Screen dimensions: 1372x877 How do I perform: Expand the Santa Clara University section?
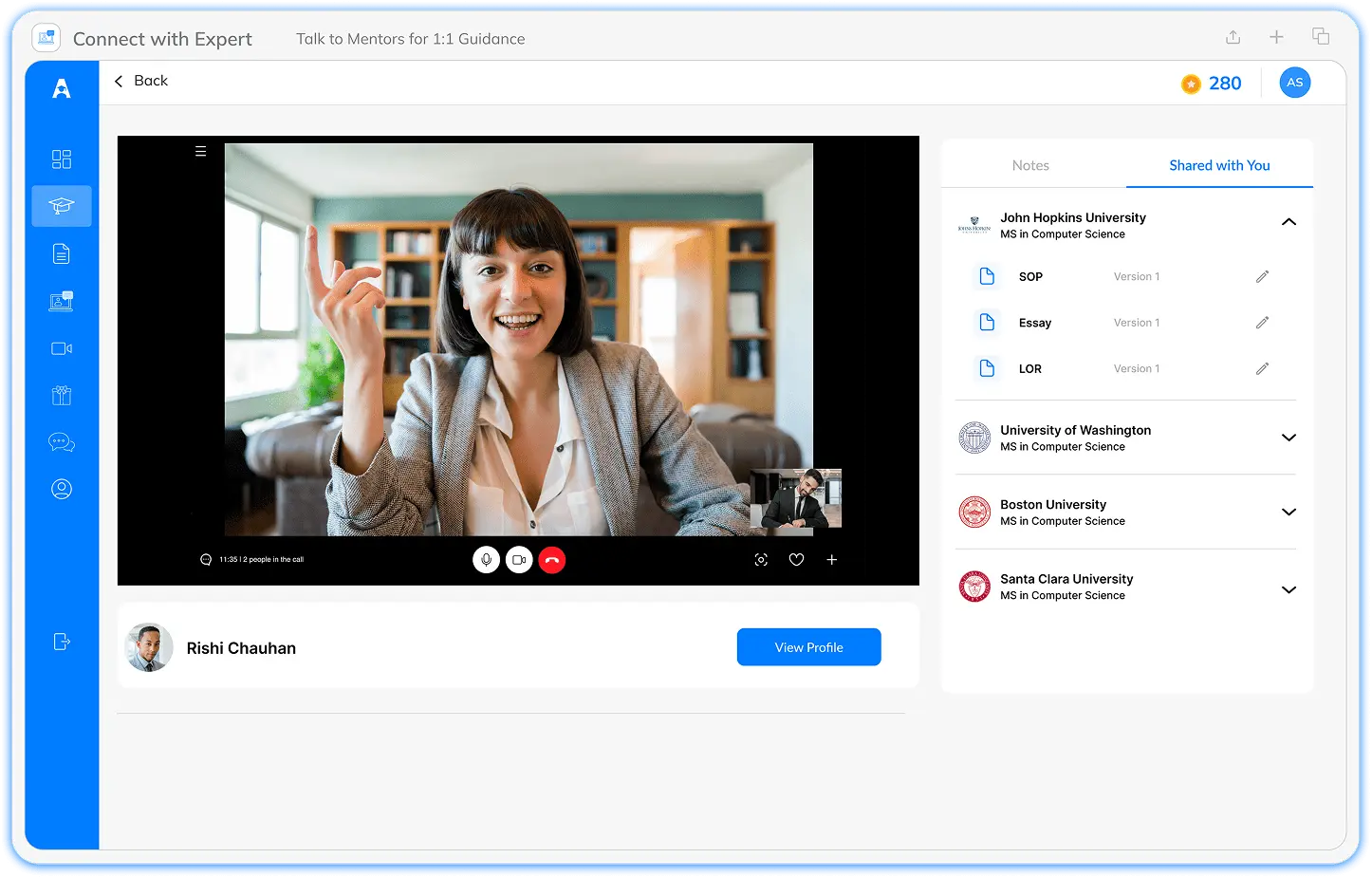point(1289,589)
